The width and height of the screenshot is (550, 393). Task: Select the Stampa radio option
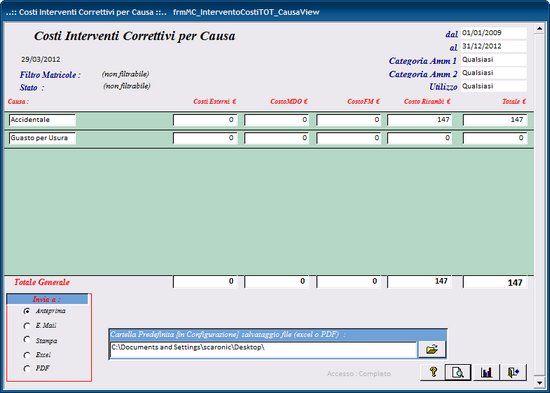click(27, 340)
